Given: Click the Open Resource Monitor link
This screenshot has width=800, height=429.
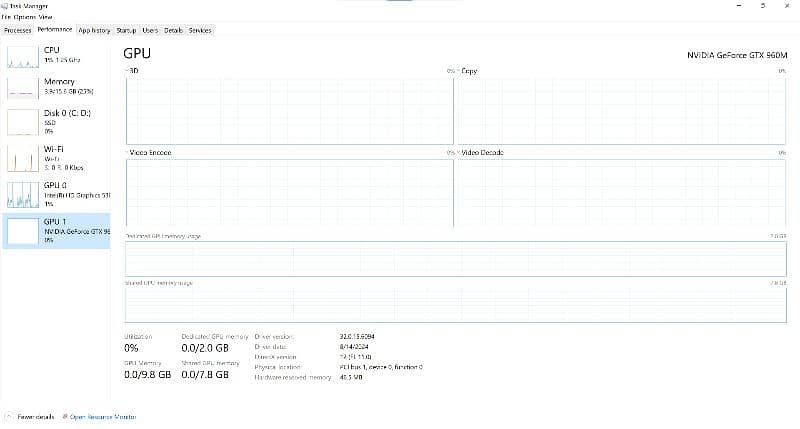Looking at the screenshot, I should [x=102, y=416].
